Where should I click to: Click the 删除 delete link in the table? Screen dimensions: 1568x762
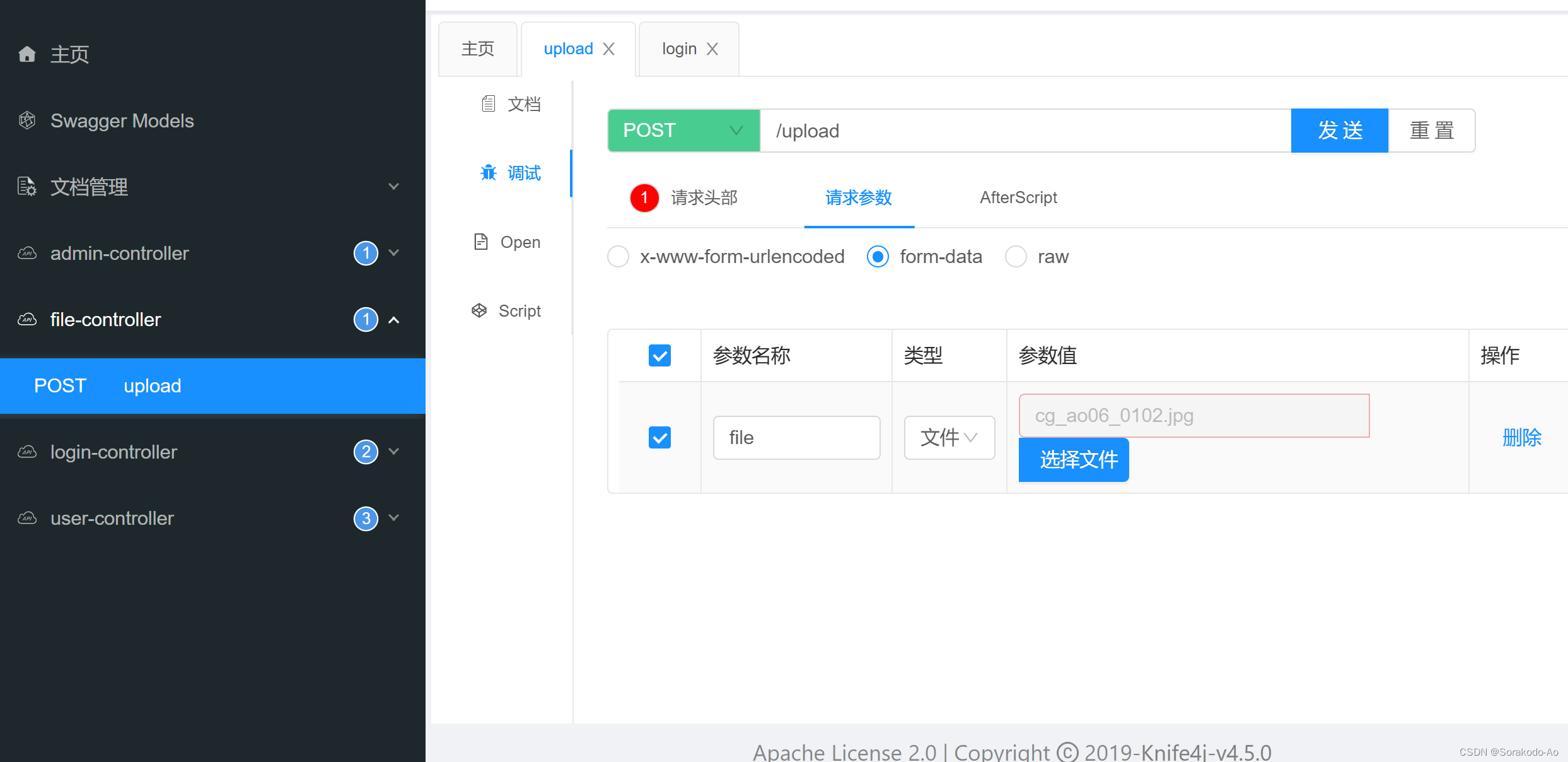pos(1523,437)
